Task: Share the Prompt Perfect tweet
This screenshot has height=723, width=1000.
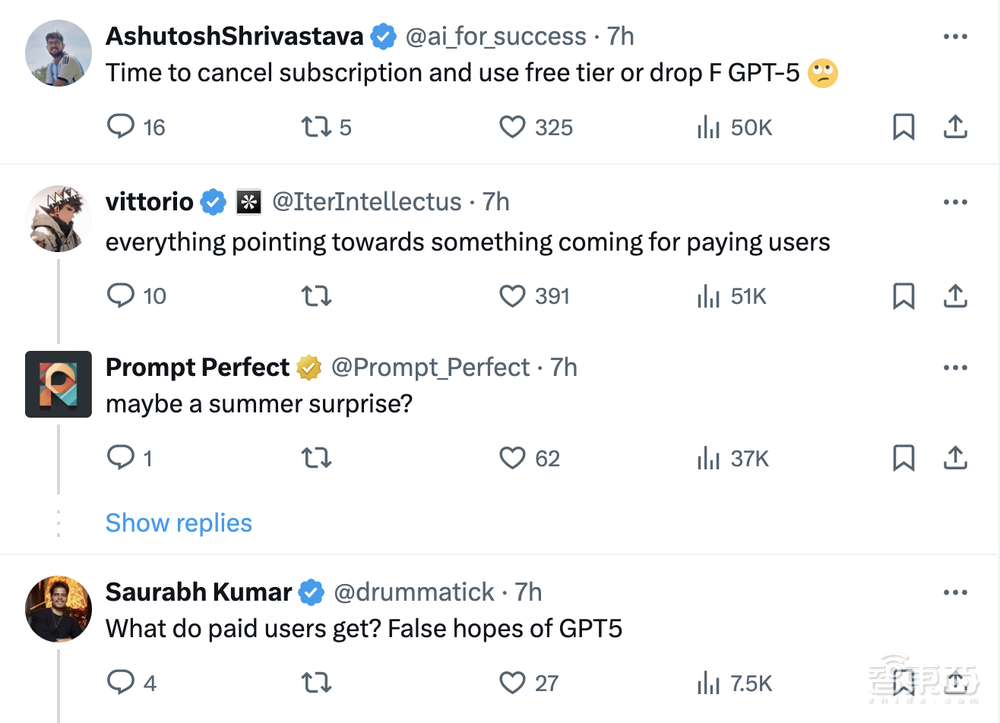Action: coord(955,458)
